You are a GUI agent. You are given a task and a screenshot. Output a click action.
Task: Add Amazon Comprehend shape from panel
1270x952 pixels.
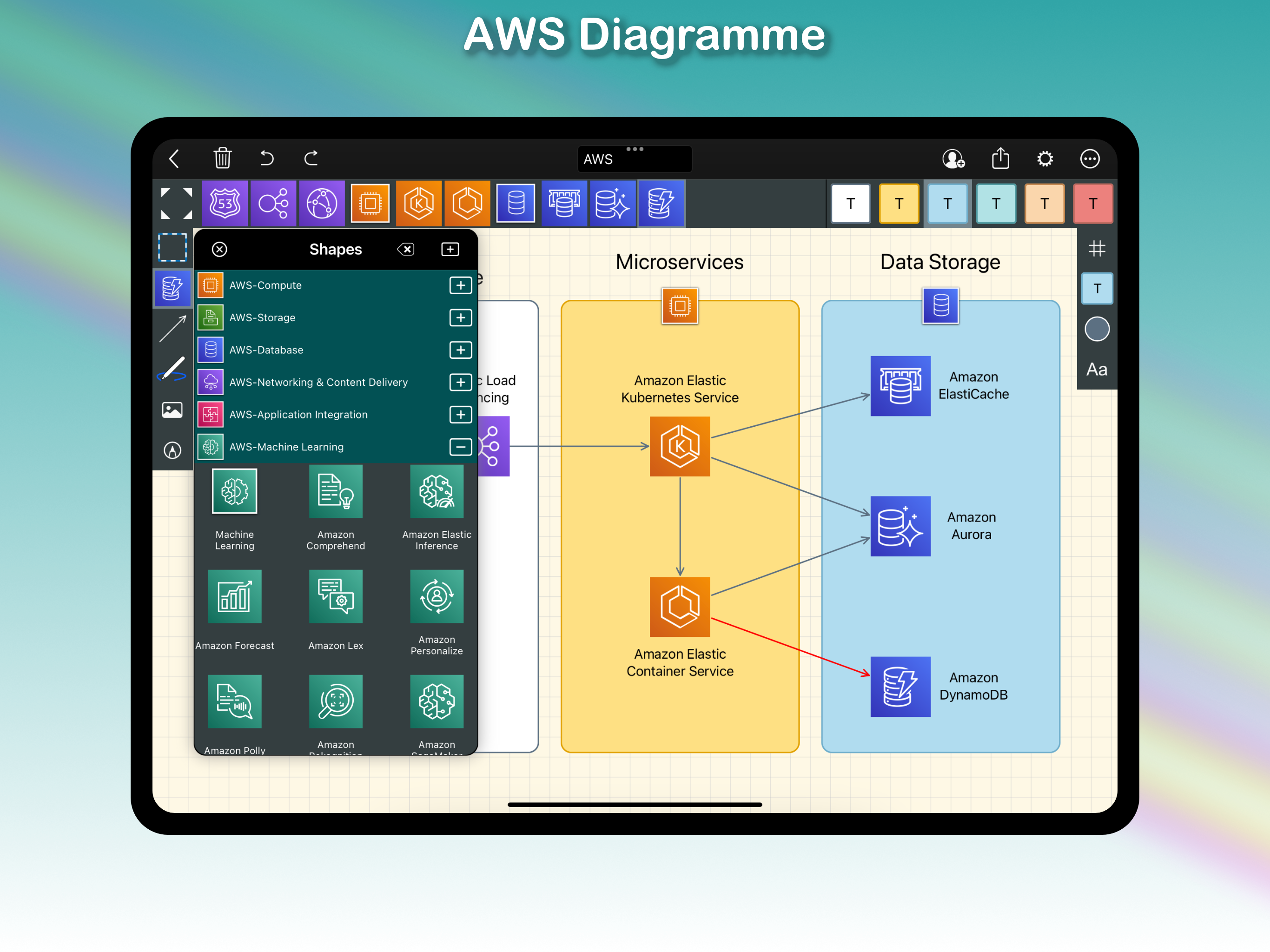[336, 508]
